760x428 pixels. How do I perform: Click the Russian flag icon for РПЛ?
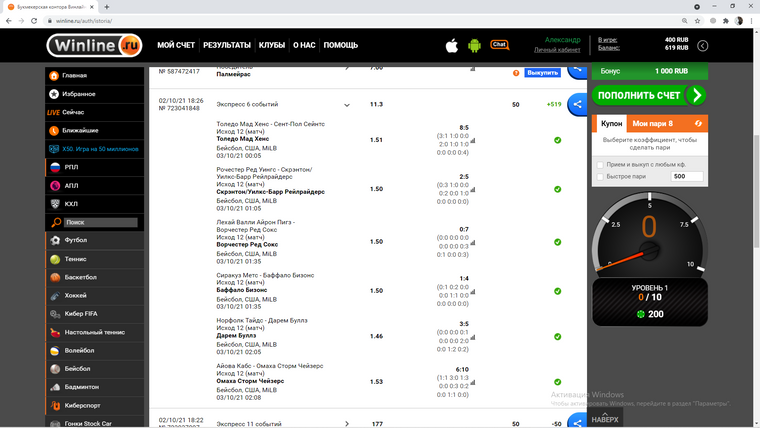55,167
